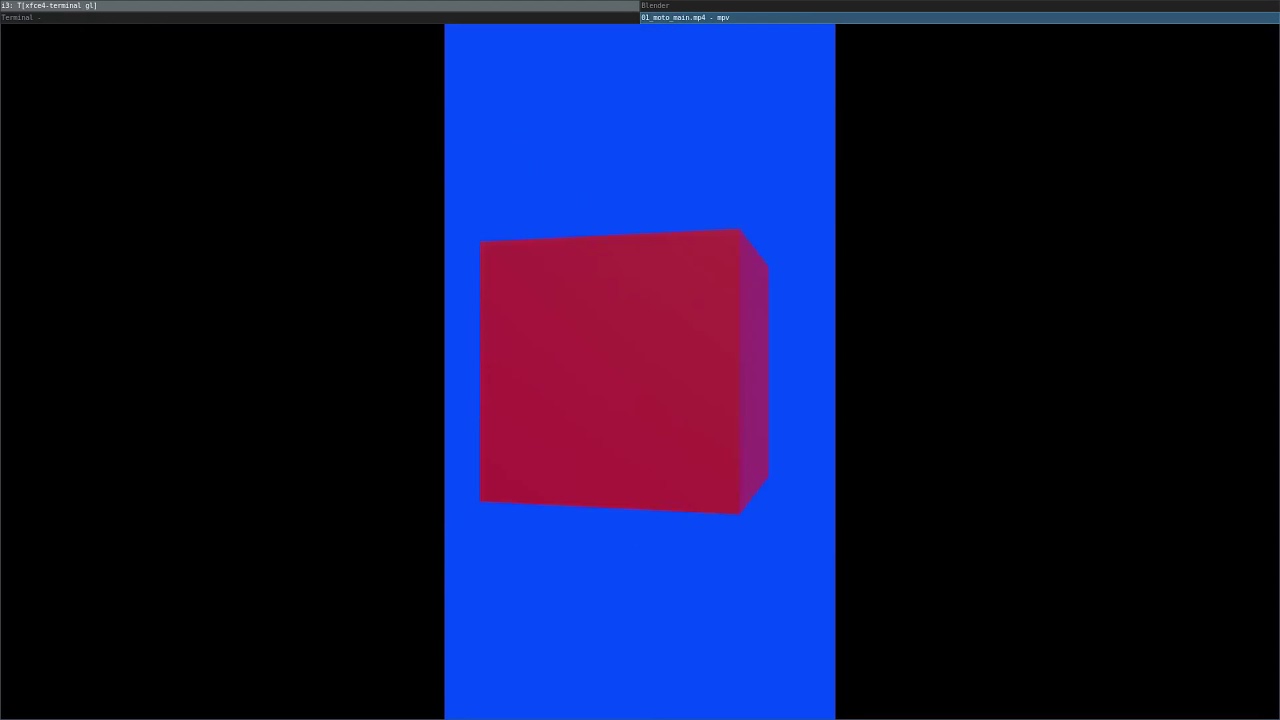Focus the 01_moto_main.mp4 mpv tab
Screen dimensions: 1280x720
pyautogui.click(x=960, y=17)
